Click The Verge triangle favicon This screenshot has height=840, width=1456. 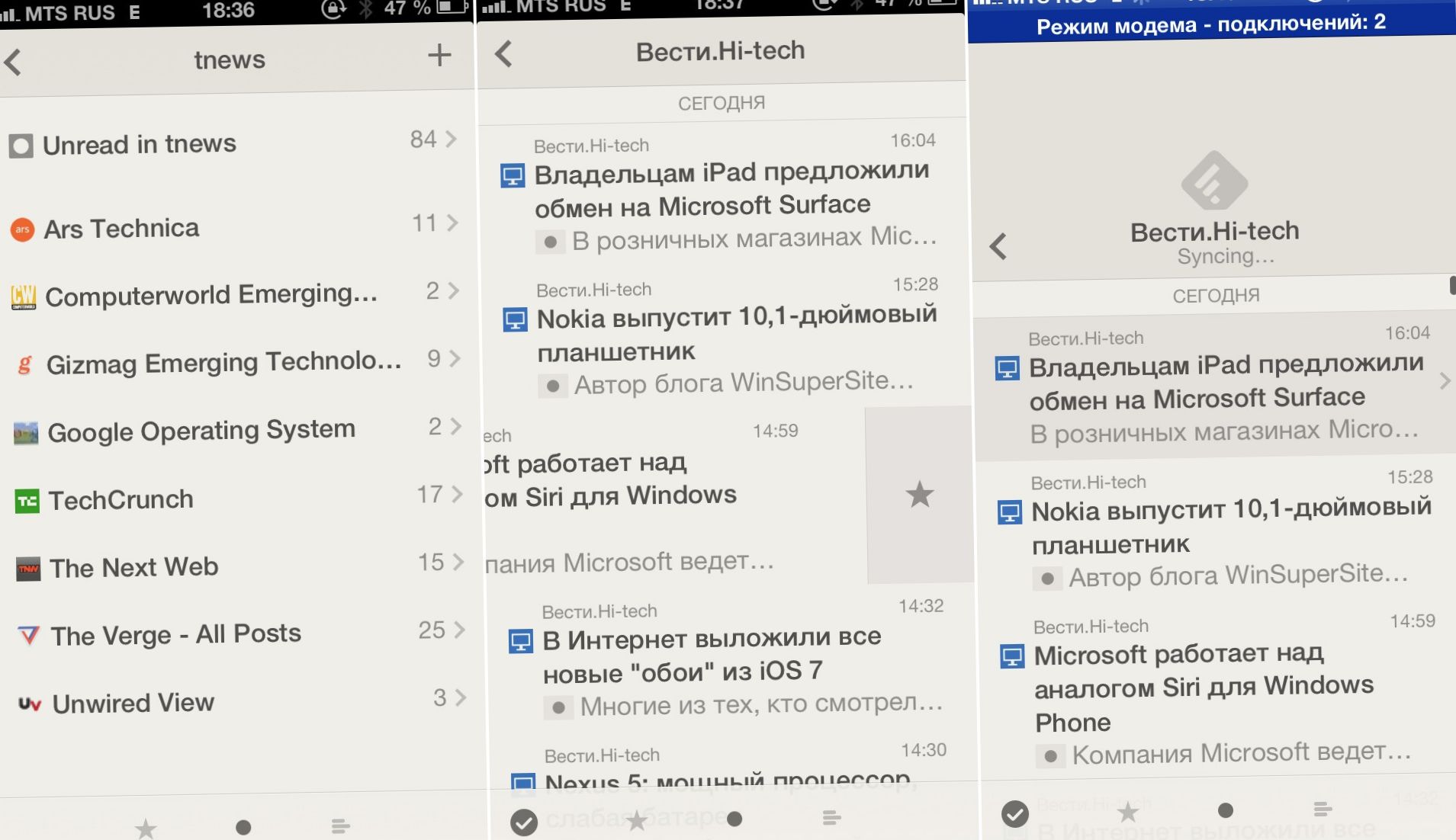(28, 635)
